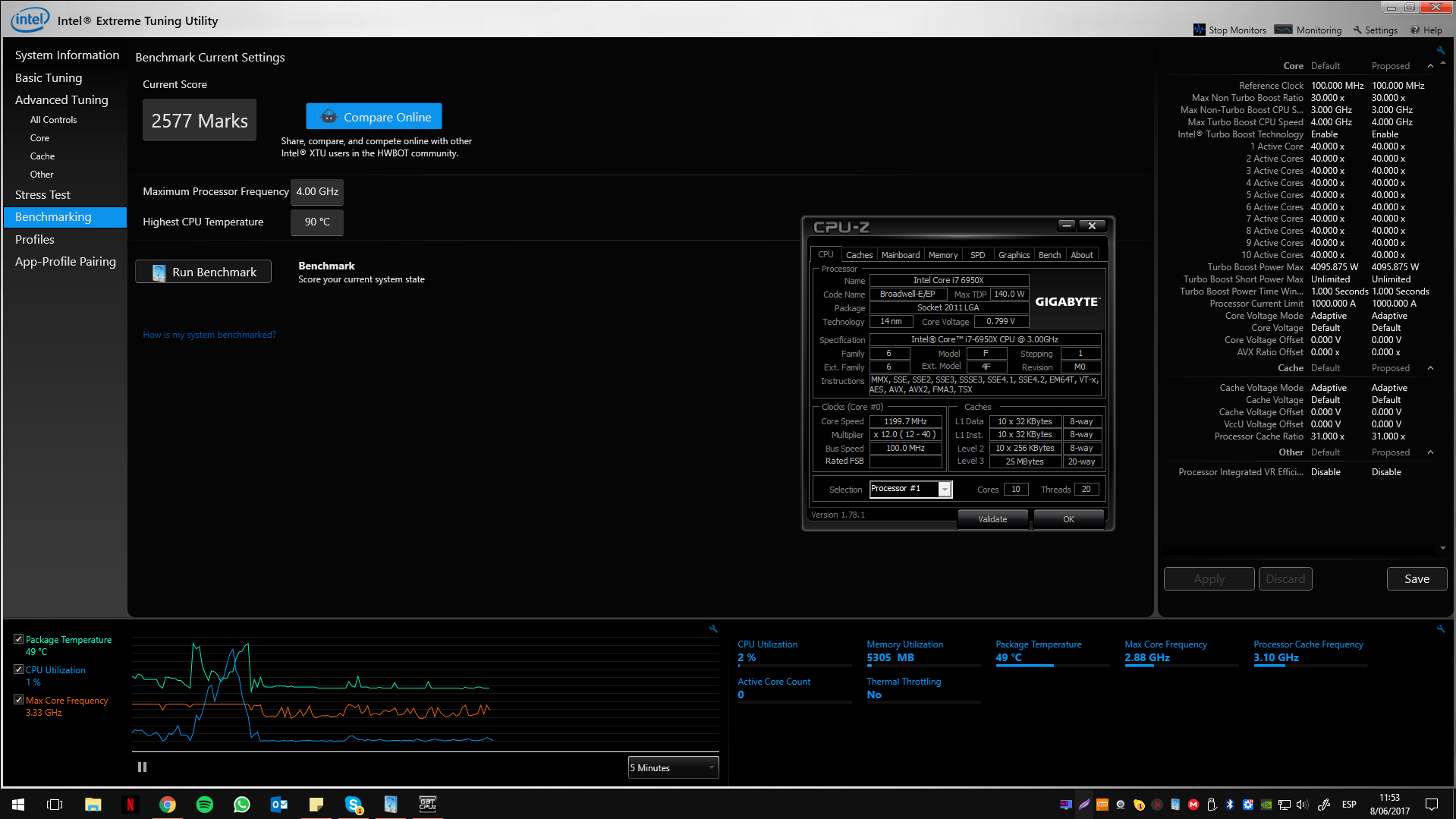Open Sticky Notes from the taskbar
The image size is (1456, 819).
point(316,804)
